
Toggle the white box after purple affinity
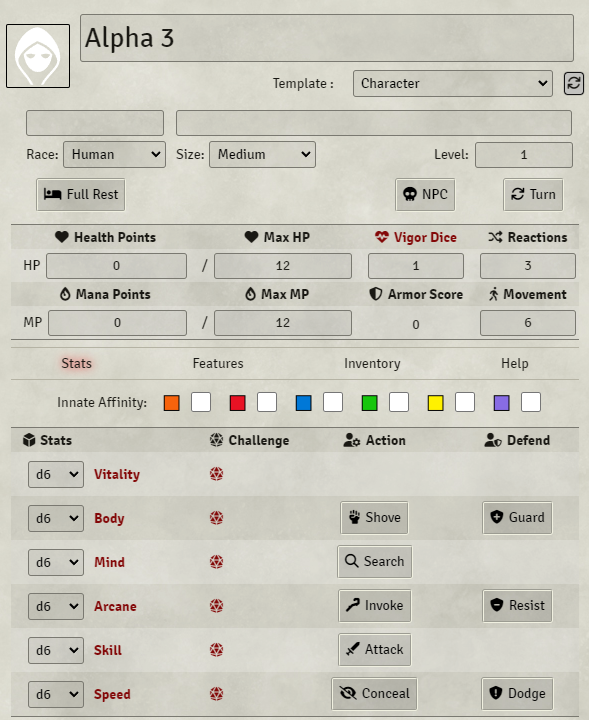[x=531, y=403]
